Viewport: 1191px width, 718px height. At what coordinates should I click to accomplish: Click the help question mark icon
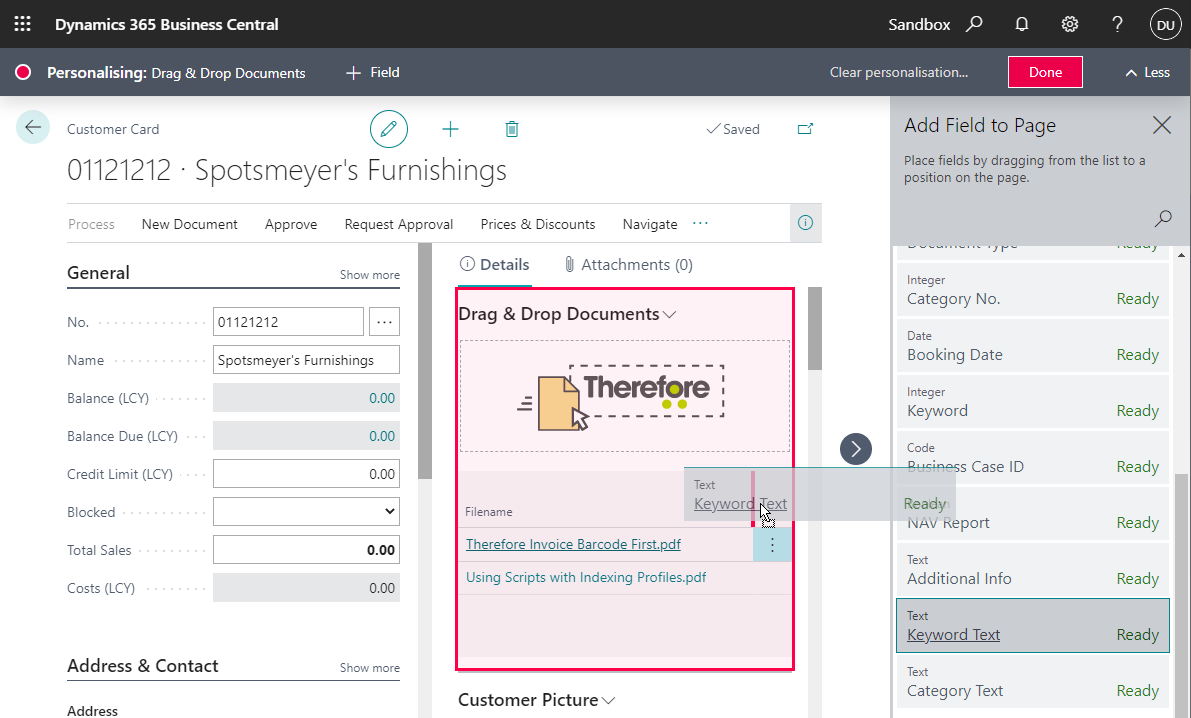point(1118,24)
